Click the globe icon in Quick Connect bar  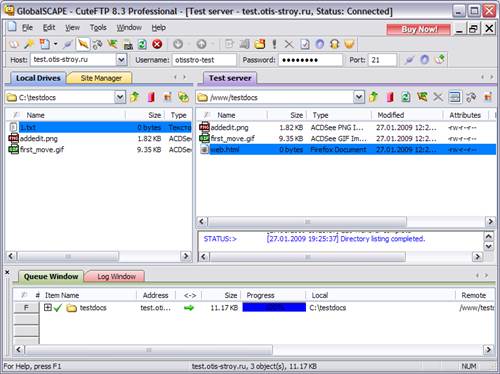(424, 60)
